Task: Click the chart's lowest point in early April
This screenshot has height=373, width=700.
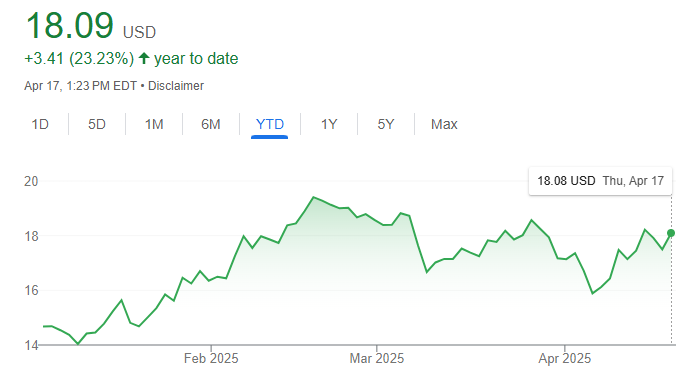Action: coord(592,293)
